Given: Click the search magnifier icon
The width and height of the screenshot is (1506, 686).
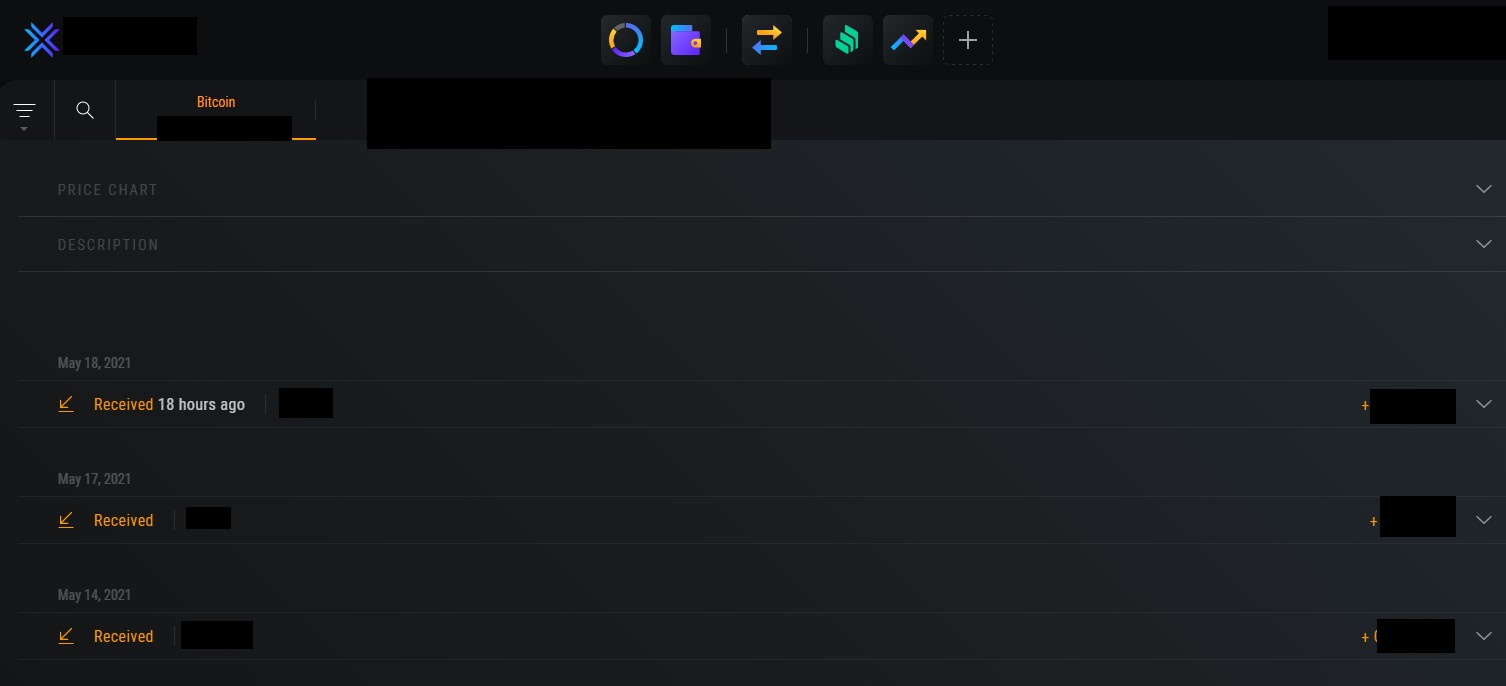Looking at the screenshot, I should (85, 110).
